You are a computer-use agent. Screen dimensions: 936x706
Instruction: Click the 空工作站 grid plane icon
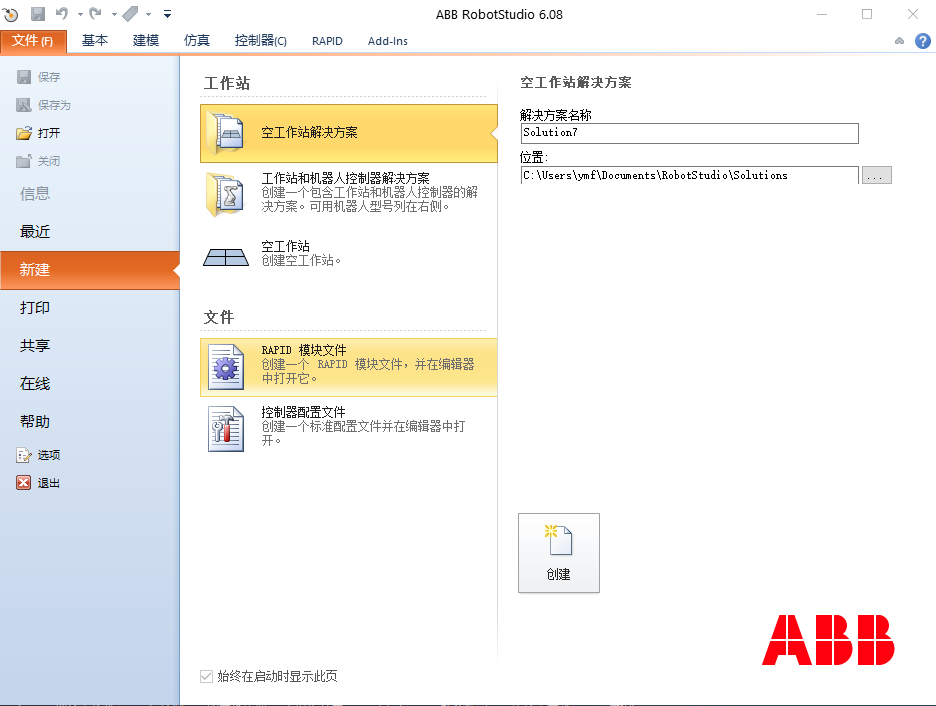point(226,257)
